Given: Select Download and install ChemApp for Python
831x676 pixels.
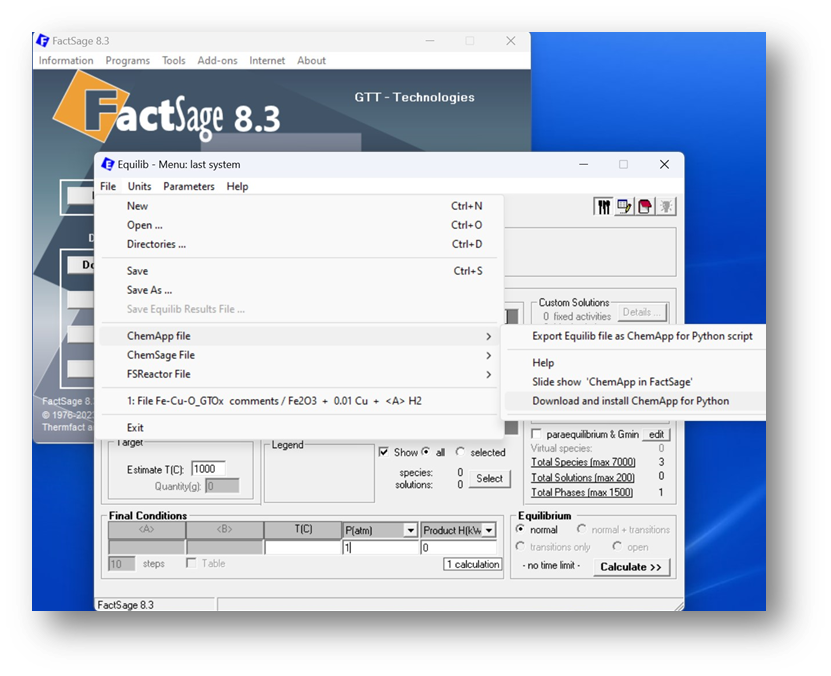Looking at the screenshot, I should 635,401.
